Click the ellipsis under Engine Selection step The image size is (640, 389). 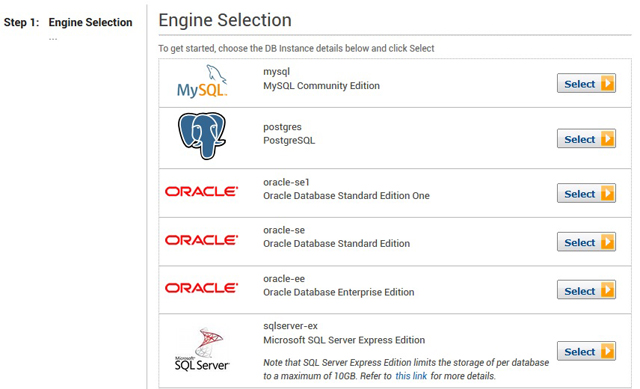click(x=53, y=39)
